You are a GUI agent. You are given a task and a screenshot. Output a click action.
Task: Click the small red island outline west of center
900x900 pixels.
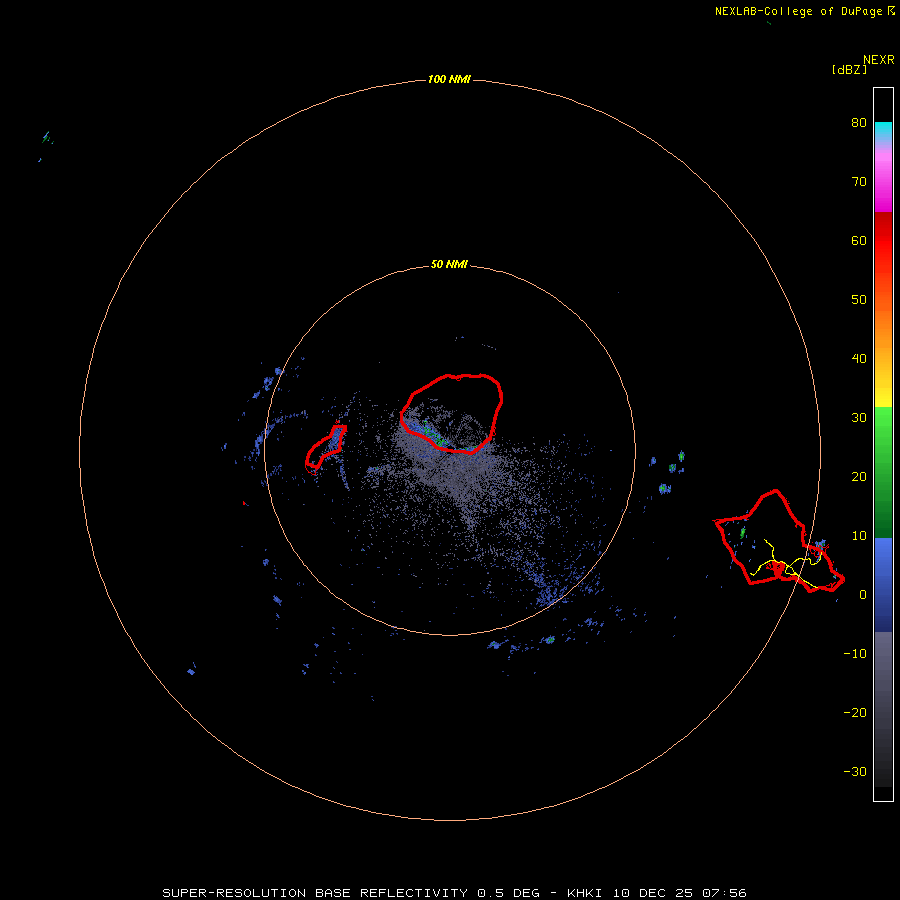pyautogui.click(x=325, y=449)
